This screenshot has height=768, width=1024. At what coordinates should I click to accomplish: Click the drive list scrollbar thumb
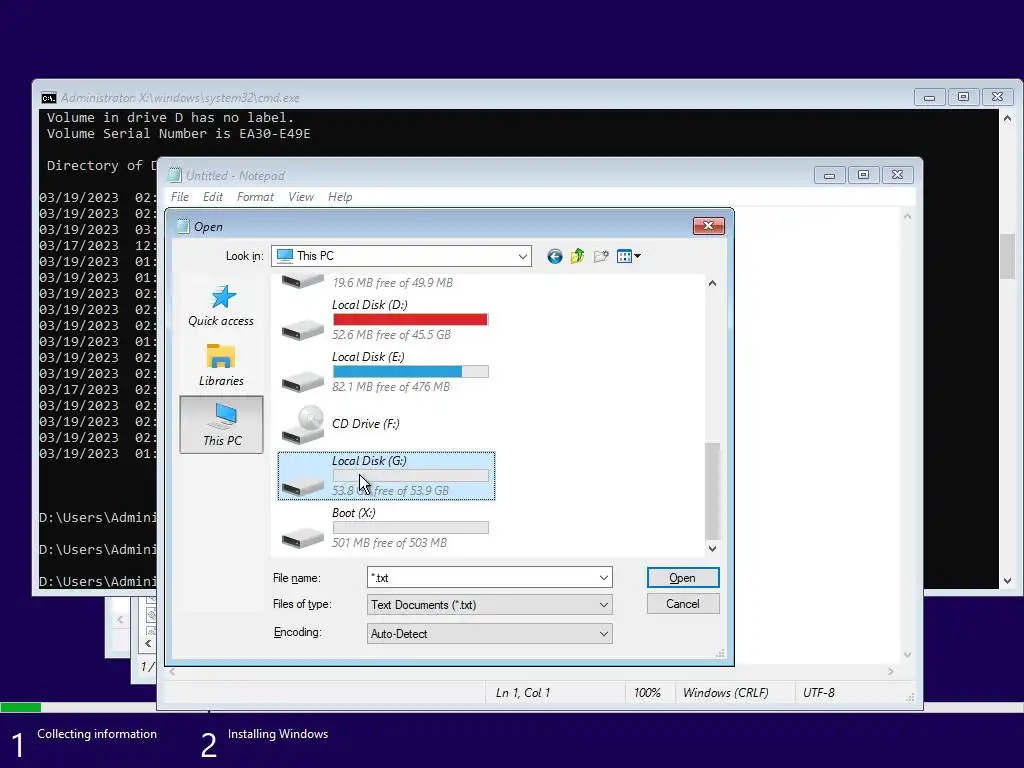point(712,490)
